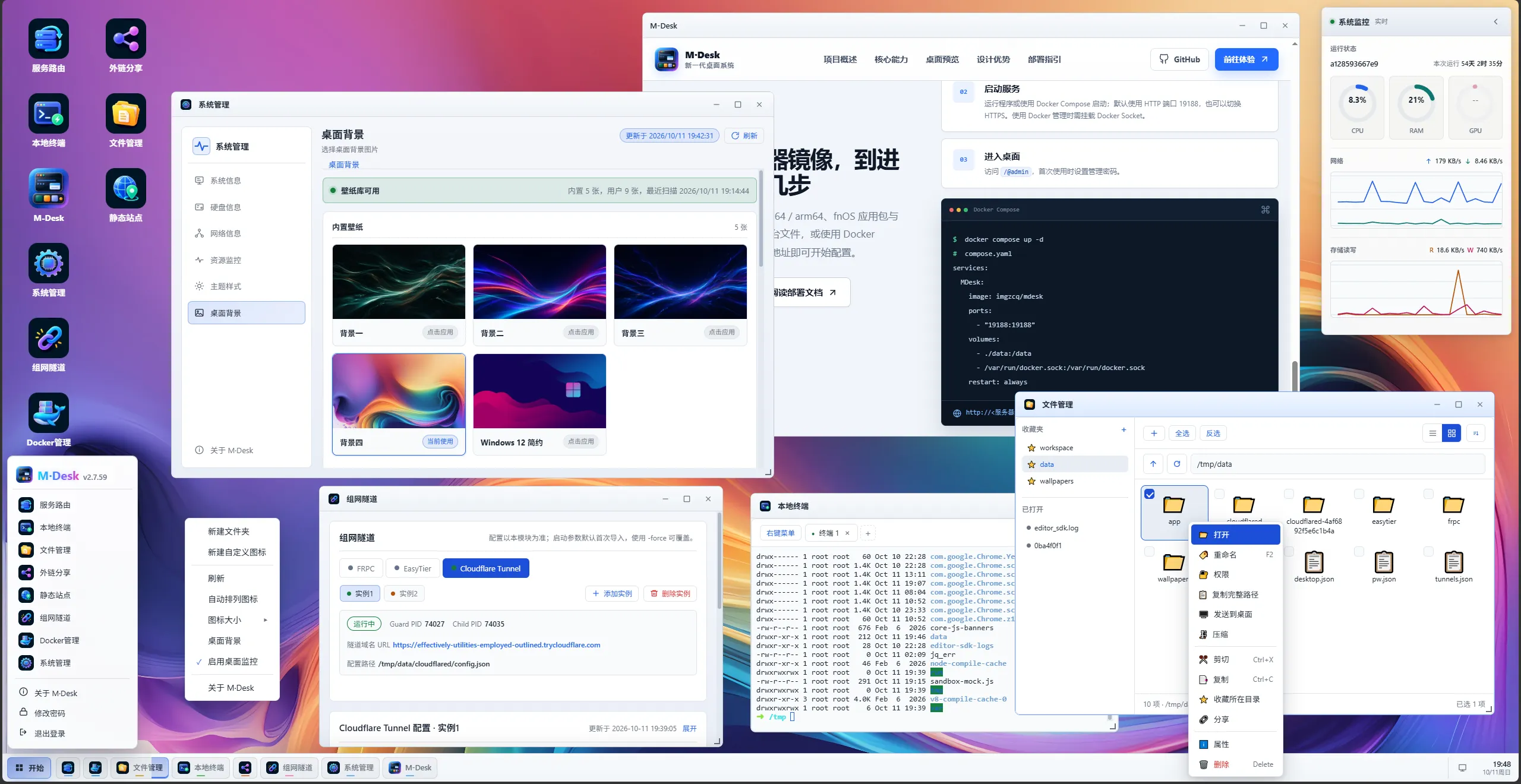Expand the 图标大小 submenu
This screenshot has height=784, width=1521.
(232, 620)
